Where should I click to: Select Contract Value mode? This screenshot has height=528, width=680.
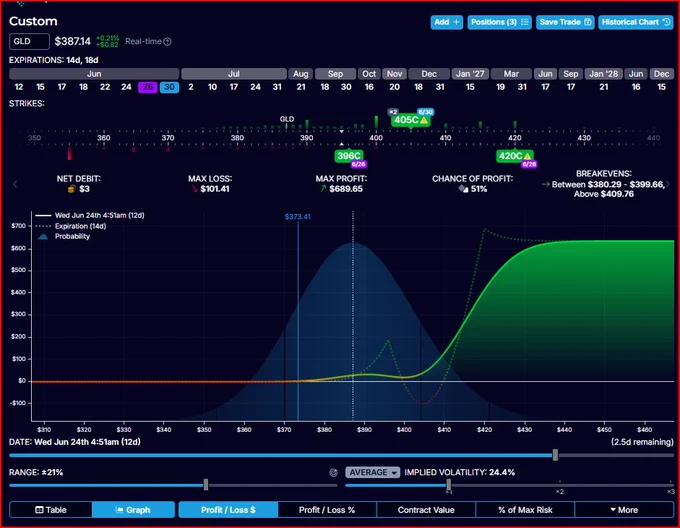pyautogui.click(x=426, y=510)
